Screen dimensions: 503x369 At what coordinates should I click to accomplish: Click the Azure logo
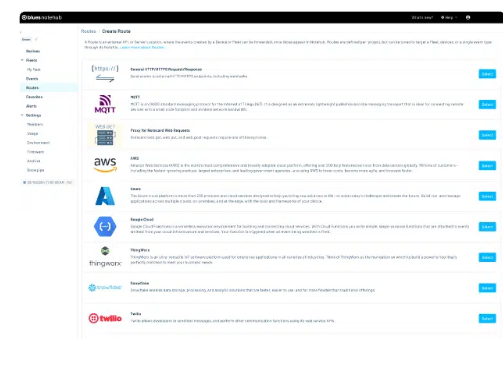(105, 196)
